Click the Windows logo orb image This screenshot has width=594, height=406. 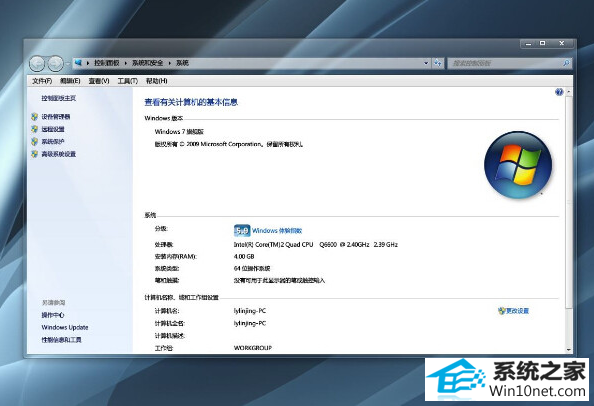point(518,165)
